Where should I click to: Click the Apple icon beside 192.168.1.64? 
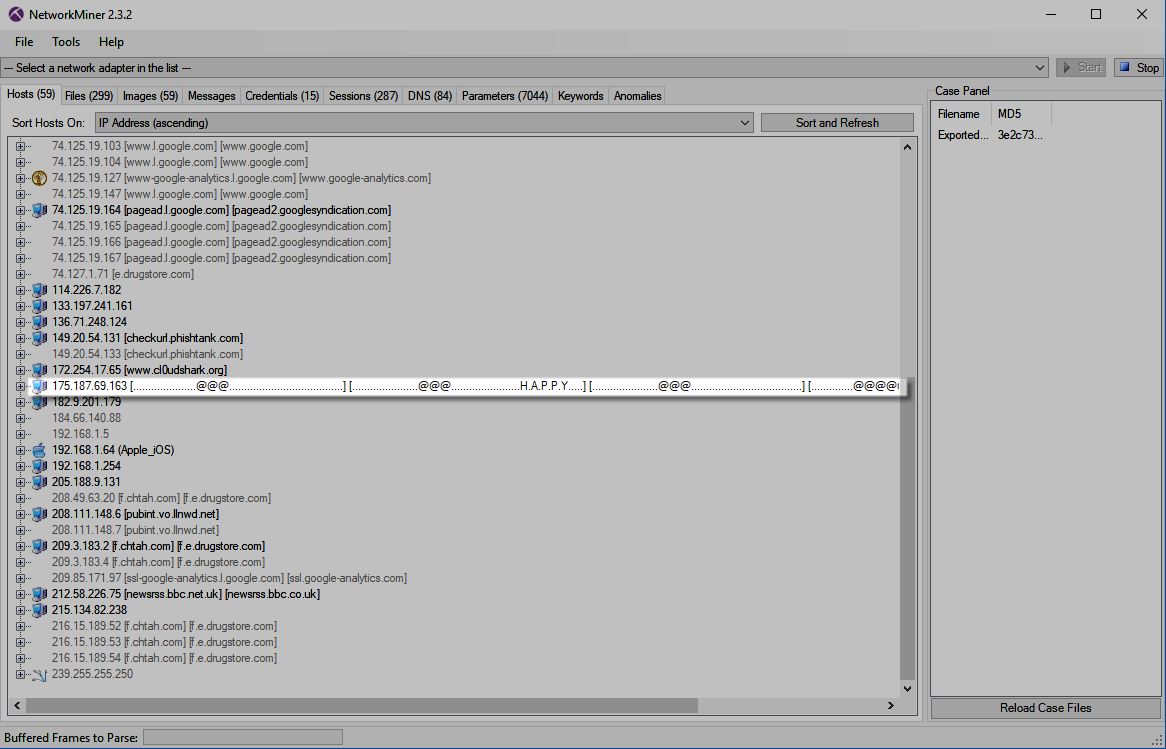pos(39,450)
